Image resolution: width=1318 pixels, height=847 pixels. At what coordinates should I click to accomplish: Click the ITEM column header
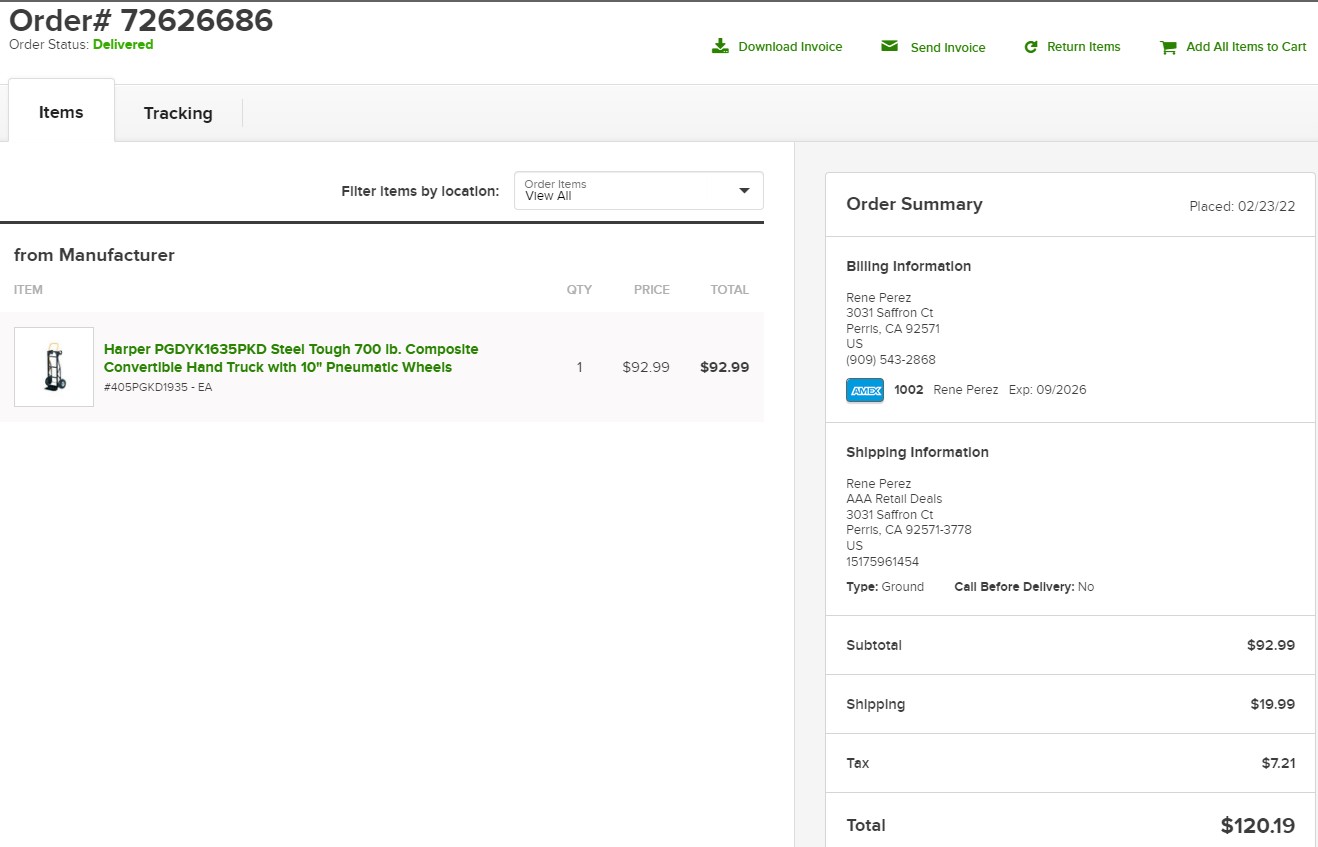[28, 290]
